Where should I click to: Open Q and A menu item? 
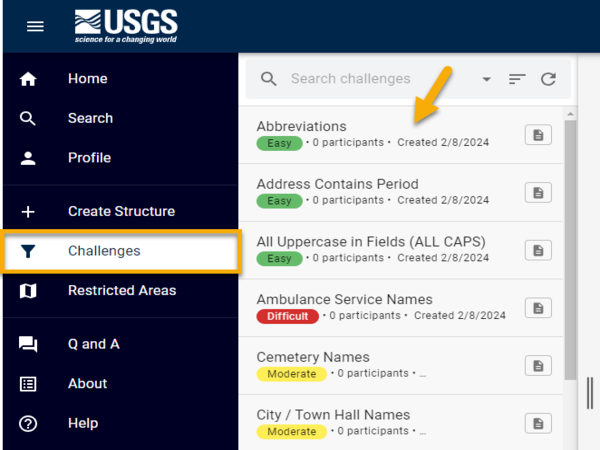[x=121, y=344]
